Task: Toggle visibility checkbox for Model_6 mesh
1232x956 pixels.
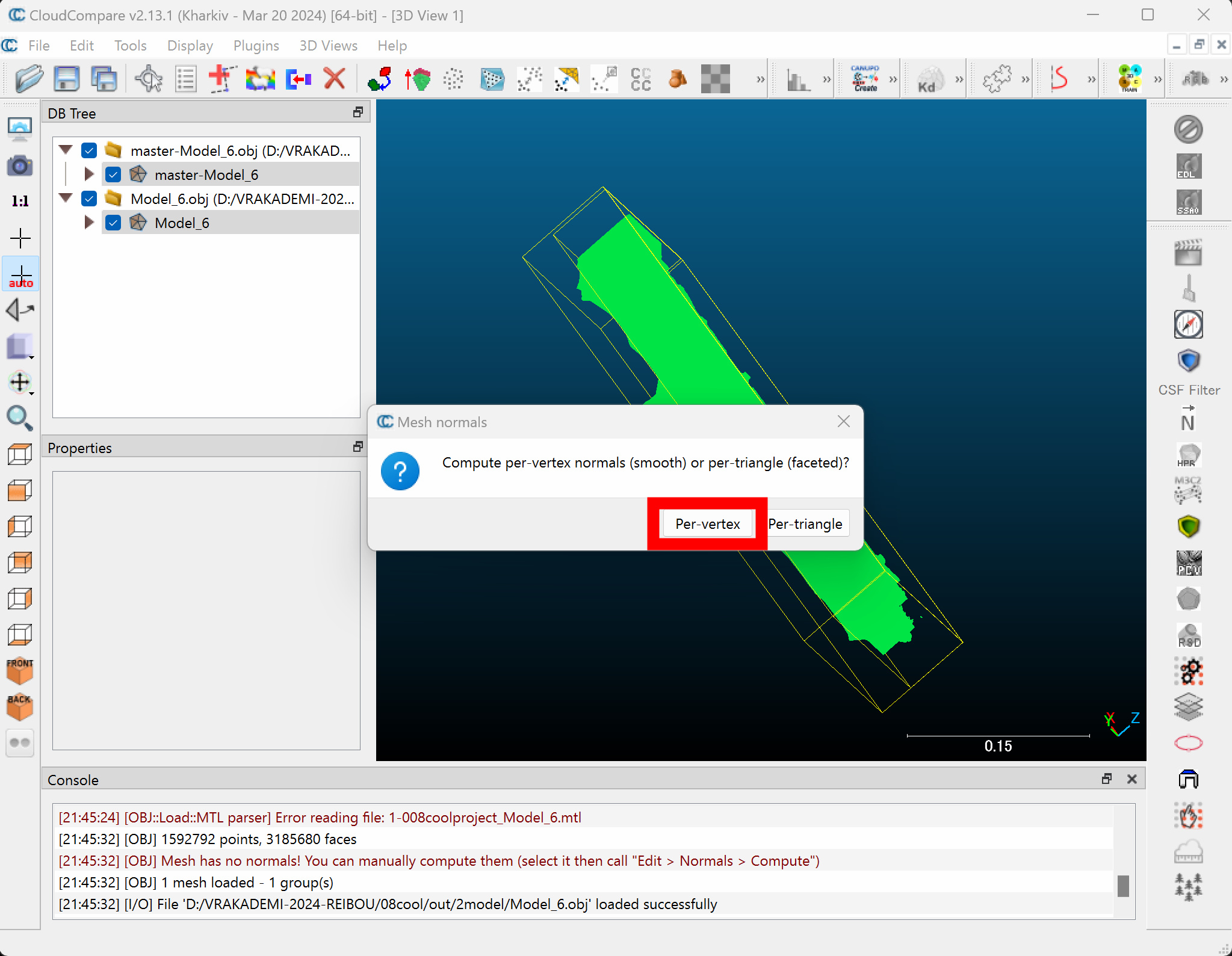Action: tap(113, 223)
